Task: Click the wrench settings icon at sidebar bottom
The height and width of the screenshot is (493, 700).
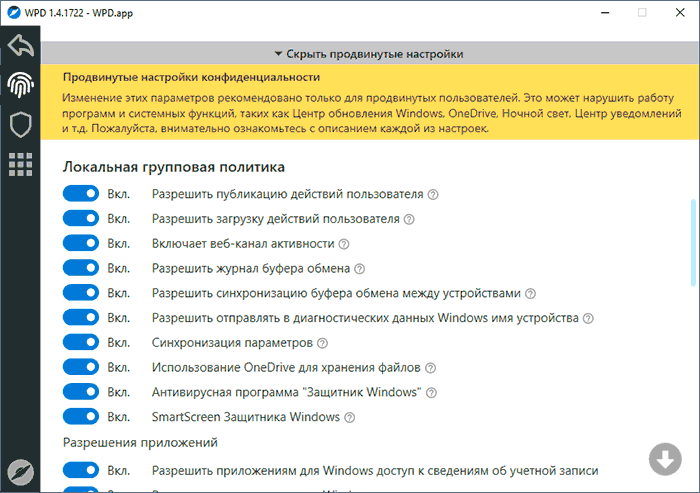Action: coord(20,471)
